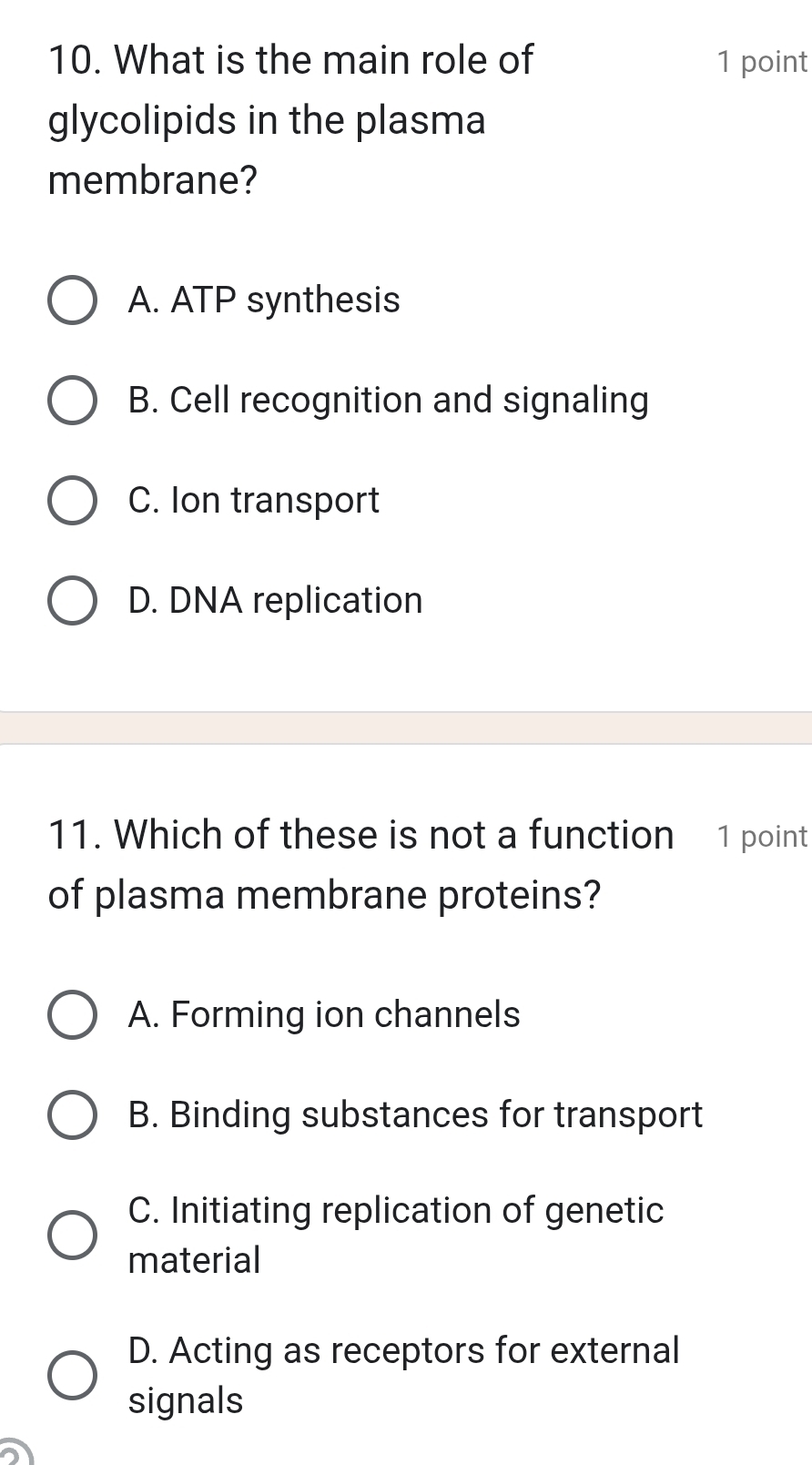Select C. Initiating replication of genetic material

click(x=71, y=1235)
